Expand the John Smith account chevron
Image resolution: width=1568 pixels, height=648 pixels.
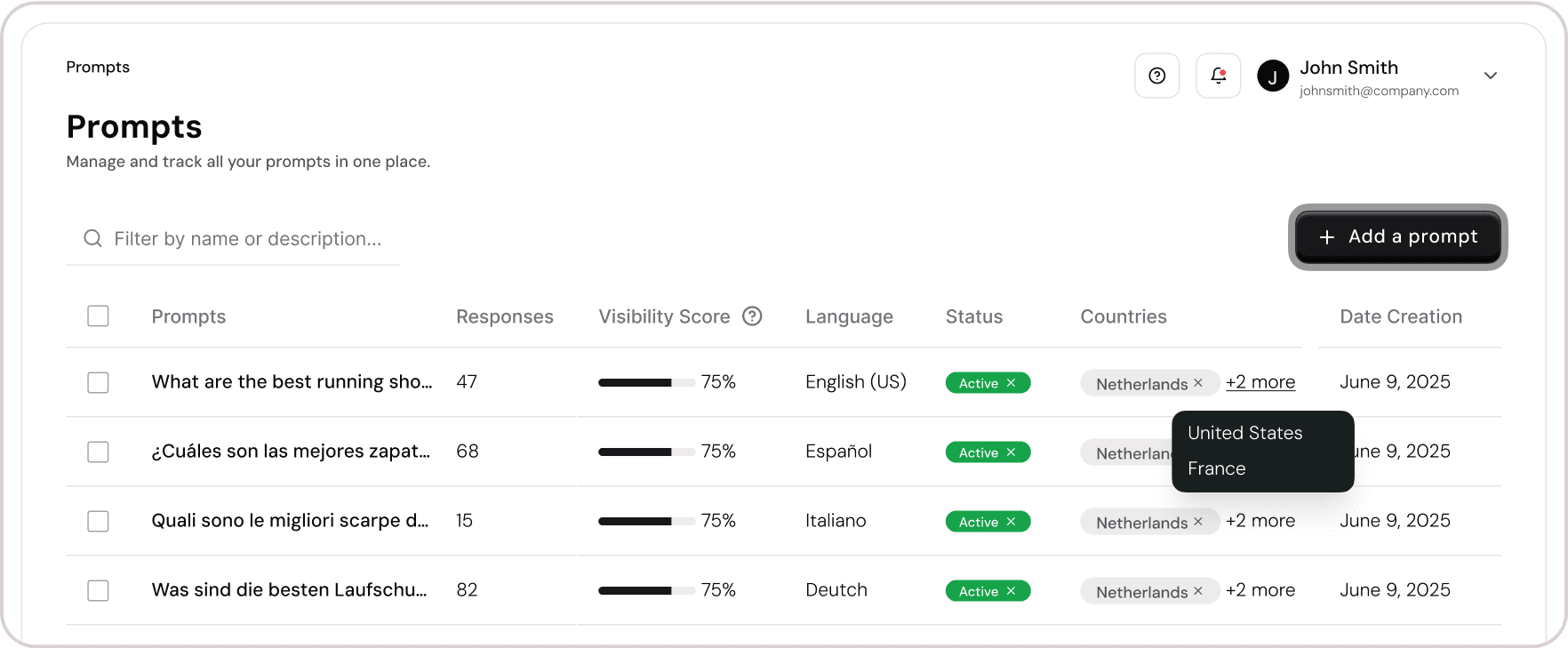pos(1491,76)
